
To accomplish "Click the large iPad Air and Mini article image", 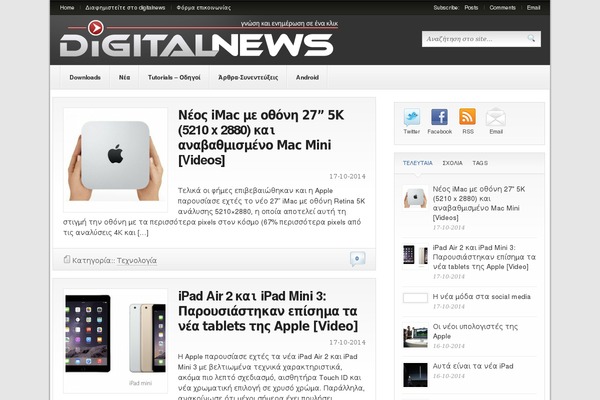I will pyautogui.click(x=116, y=341).
